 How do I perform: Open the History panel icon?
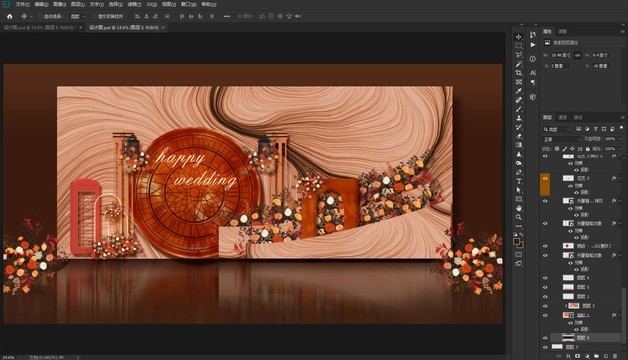coord(533,35)
